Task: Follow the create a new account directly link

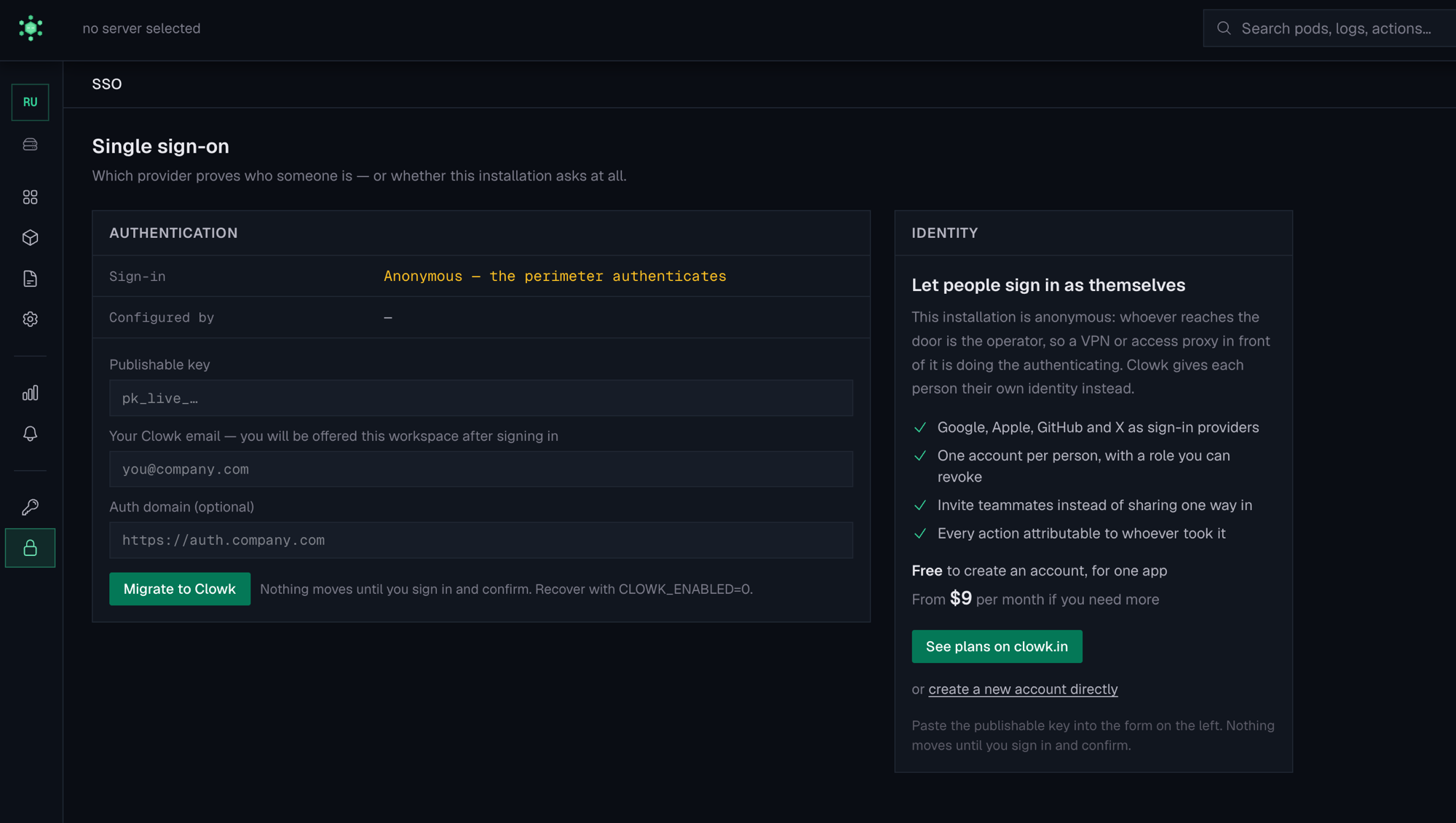Action: coord(1023,689)
